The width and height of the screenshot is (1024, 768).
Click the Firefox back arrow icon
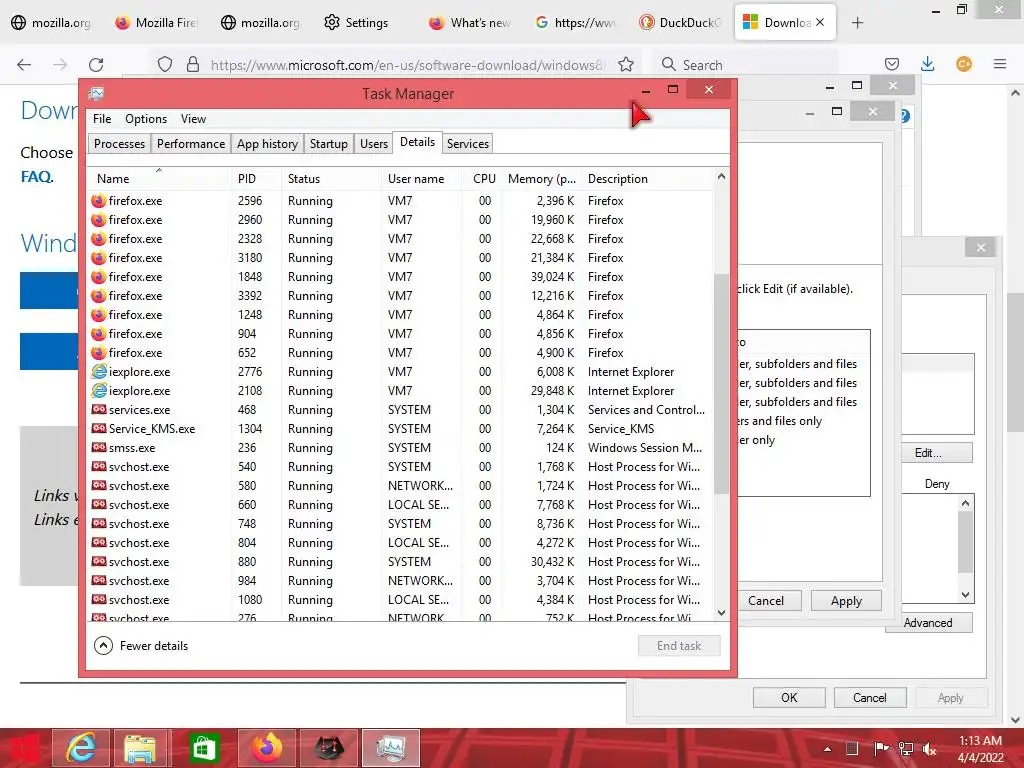pos(24,65)
